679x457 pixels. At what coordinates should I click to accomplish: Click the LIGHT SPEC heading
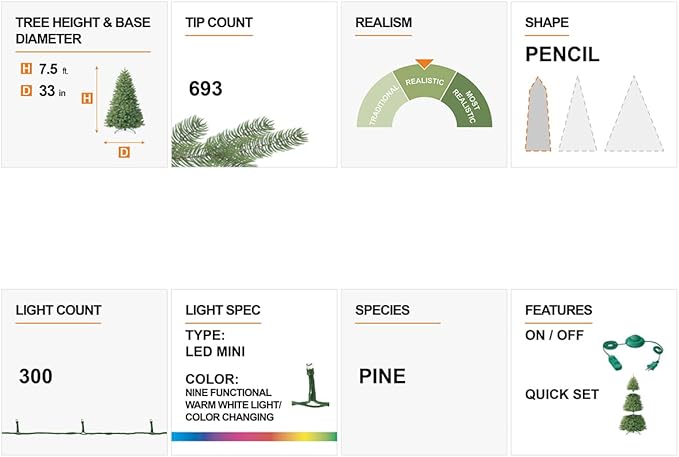click(223, 310)
